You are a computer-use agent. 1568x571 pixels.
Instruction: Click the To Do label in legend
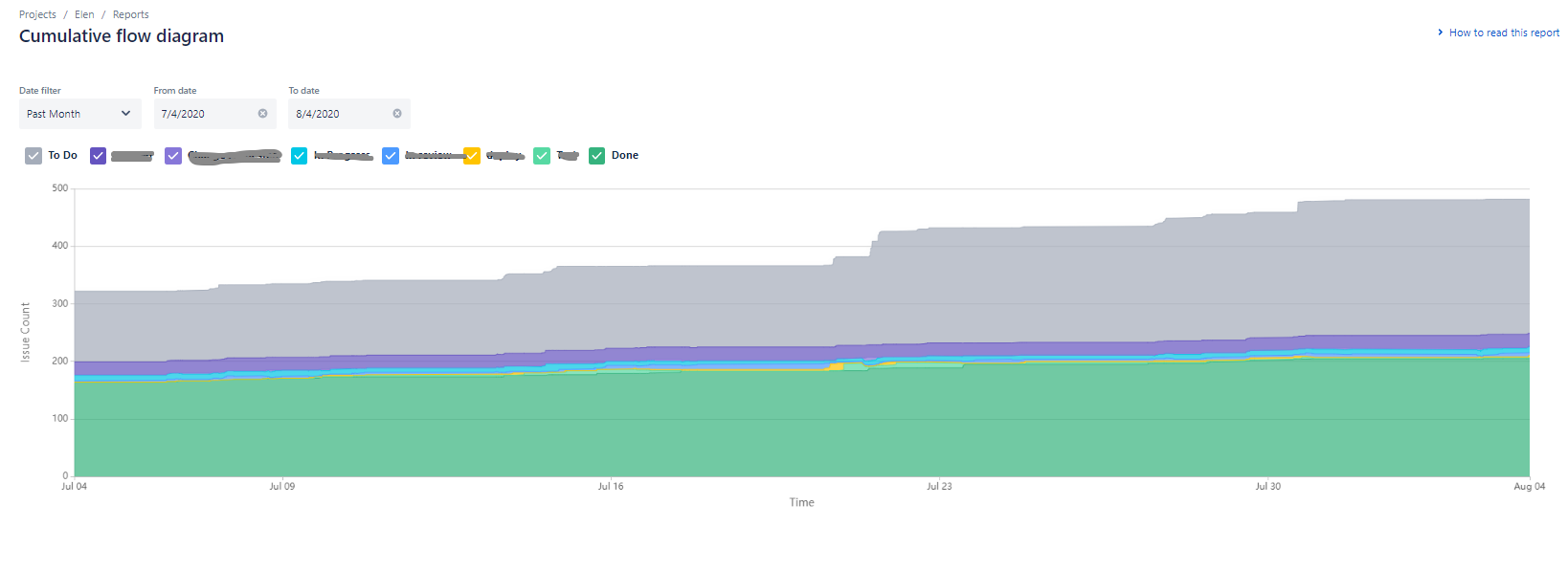(62, 155)
